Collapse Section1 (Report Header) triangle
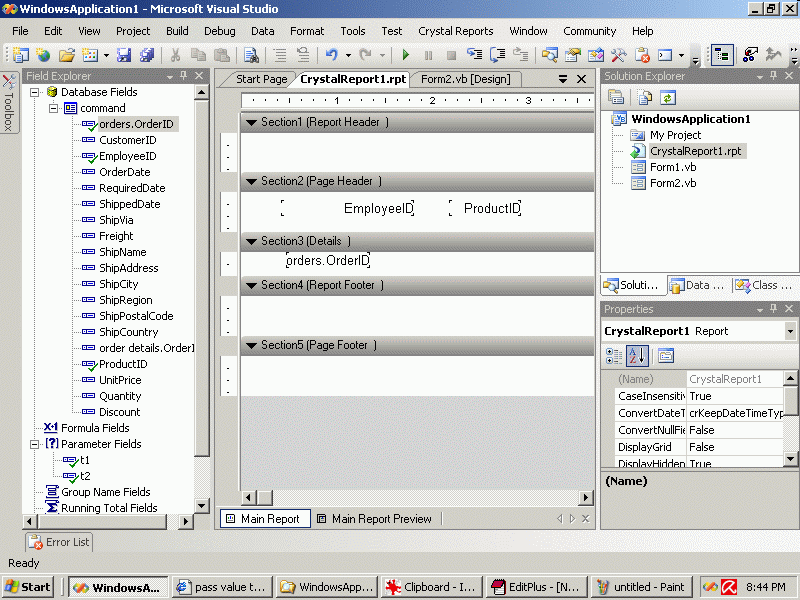The image size is (800, 600). coord(251,122)
